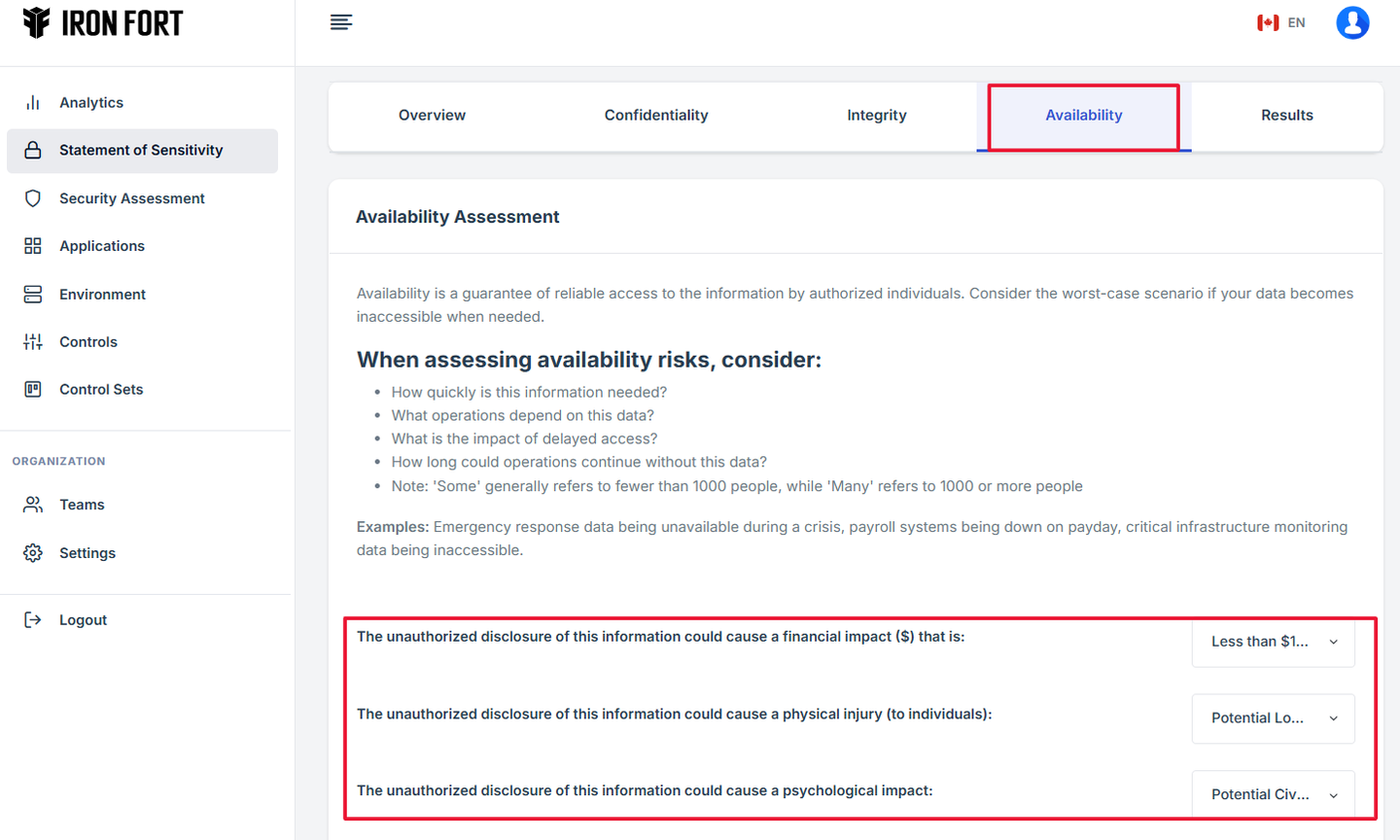Open Statement of Sensitivity page
This screenshot has height=840, width=1400.
[x=141, y=151]
